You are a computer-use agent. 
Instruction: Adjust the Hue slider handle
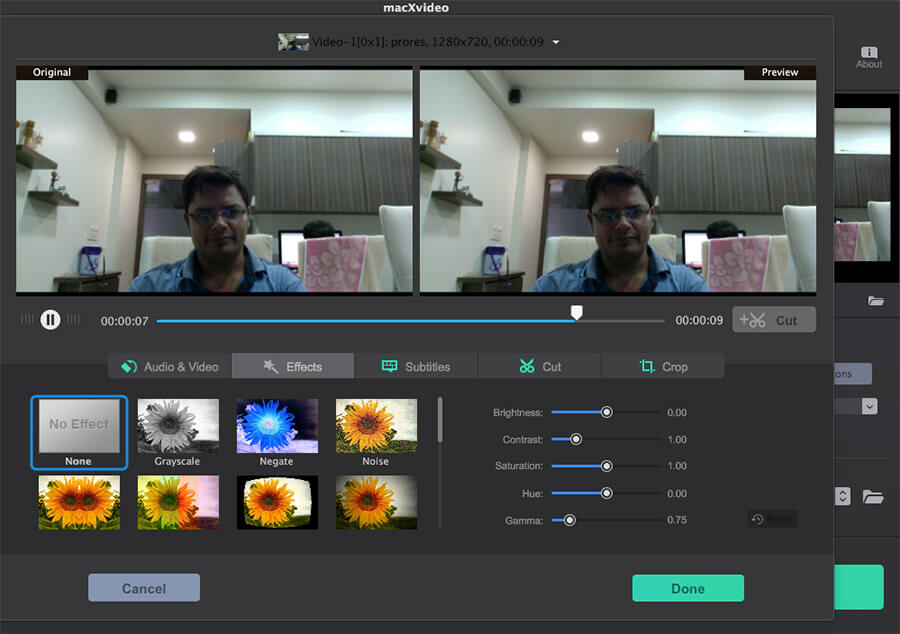[x=606, y=493]
